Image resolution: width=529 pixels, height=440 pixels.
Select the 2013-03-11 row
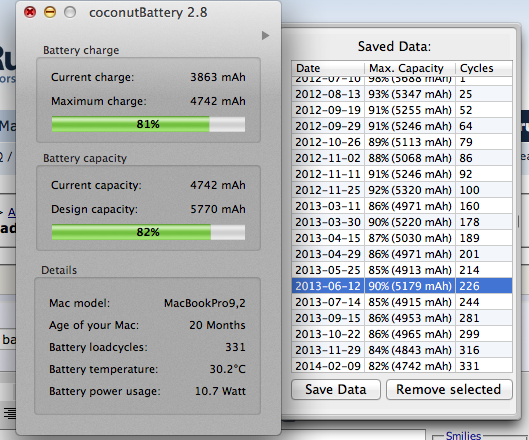pyautogui.click(x=402, y=206)
